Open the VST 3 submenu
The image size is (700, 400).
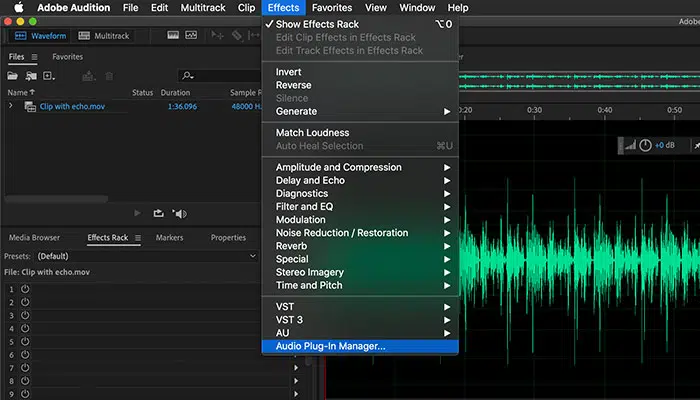point(360,320)
